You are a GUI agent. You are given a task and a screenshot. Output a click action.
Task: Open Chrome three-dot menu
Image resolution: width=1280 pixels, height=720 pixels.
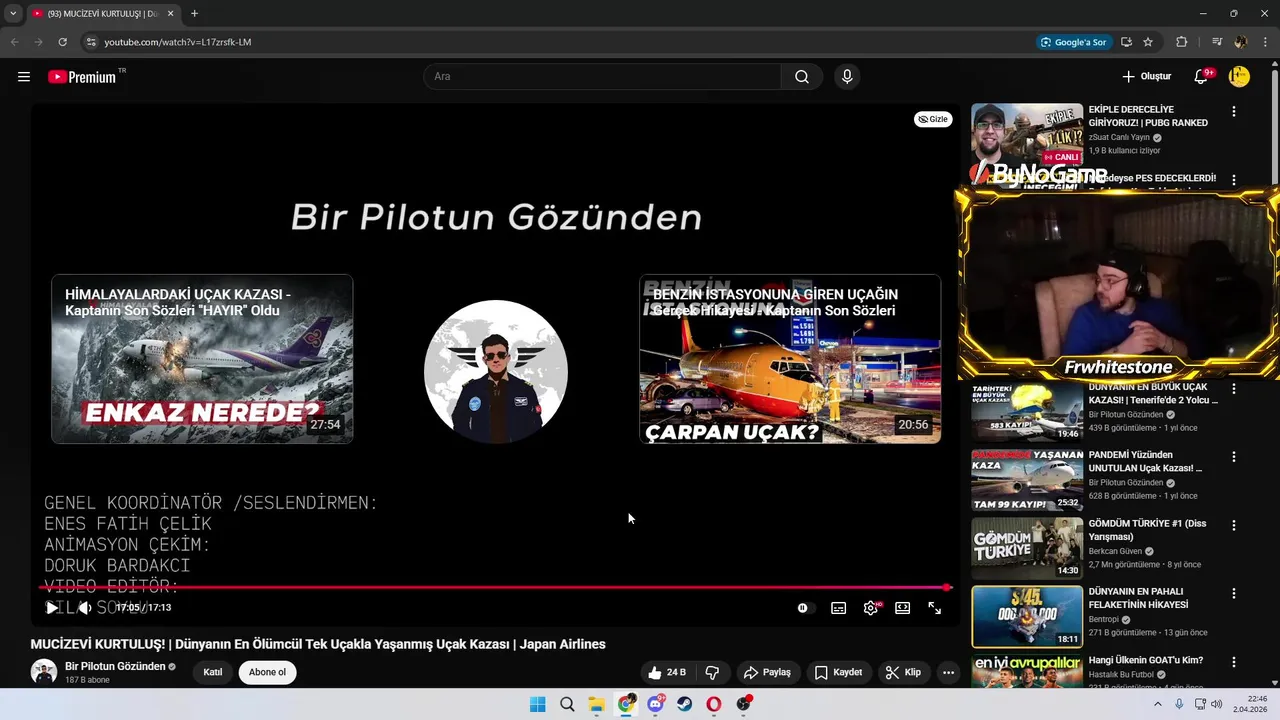(x=1265, y=42)
